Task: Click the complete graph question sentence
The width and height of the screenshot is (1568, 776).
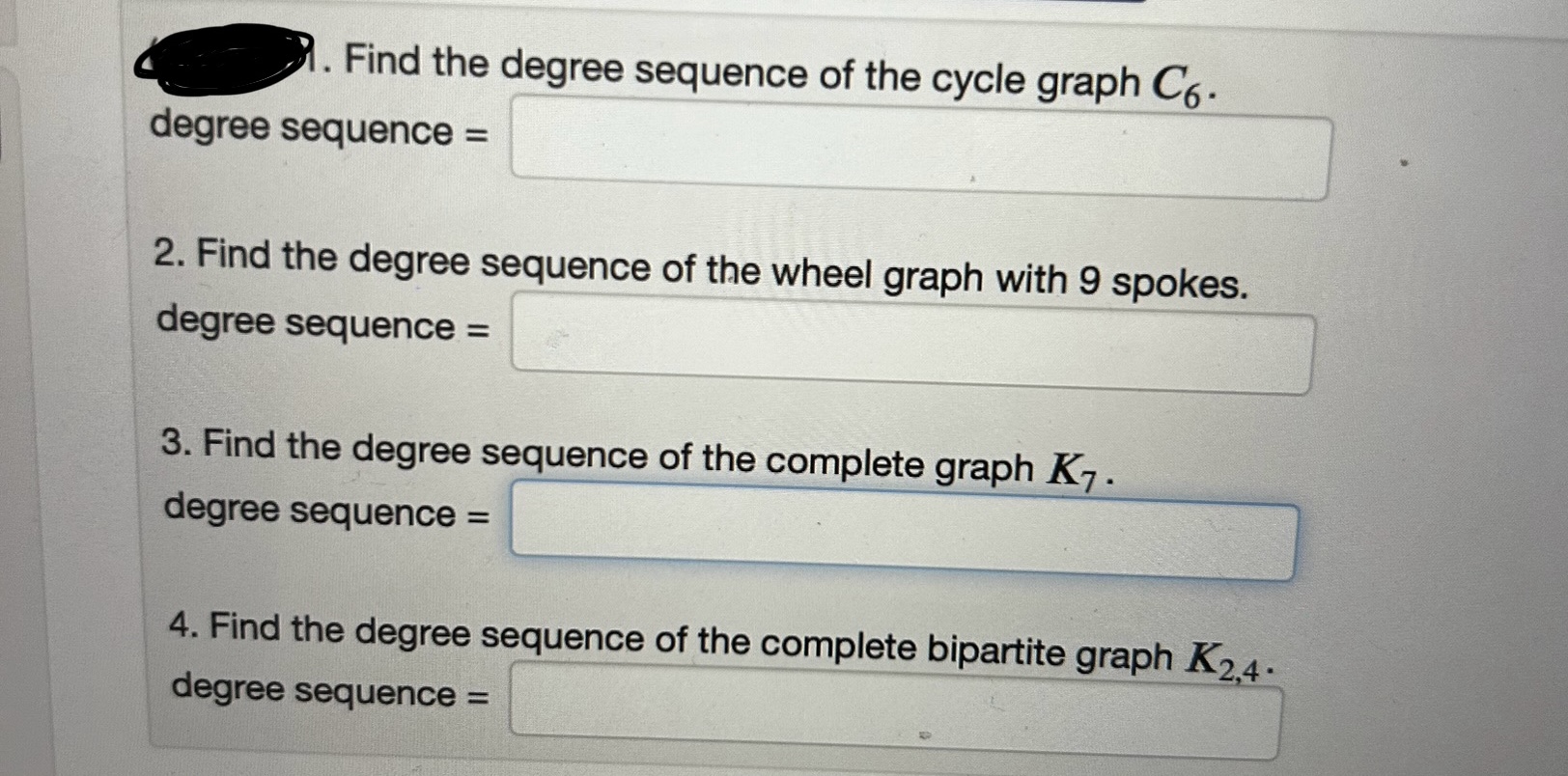Action: 640,458
